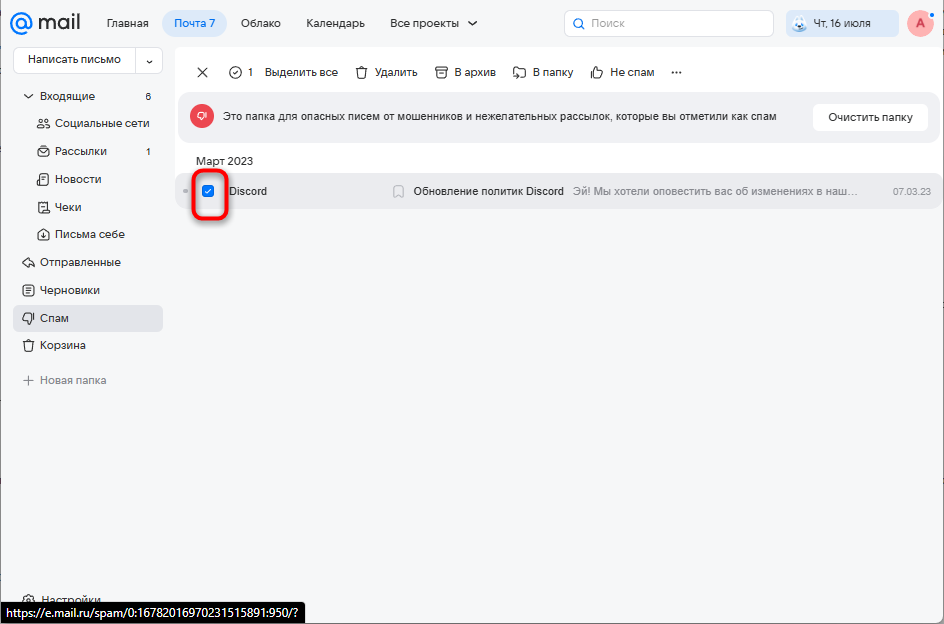Image resolution: width=944 pixels, height=624 pixels.
Task: Click the thumbs-up Не спам icon
Action: click(597, 72)
